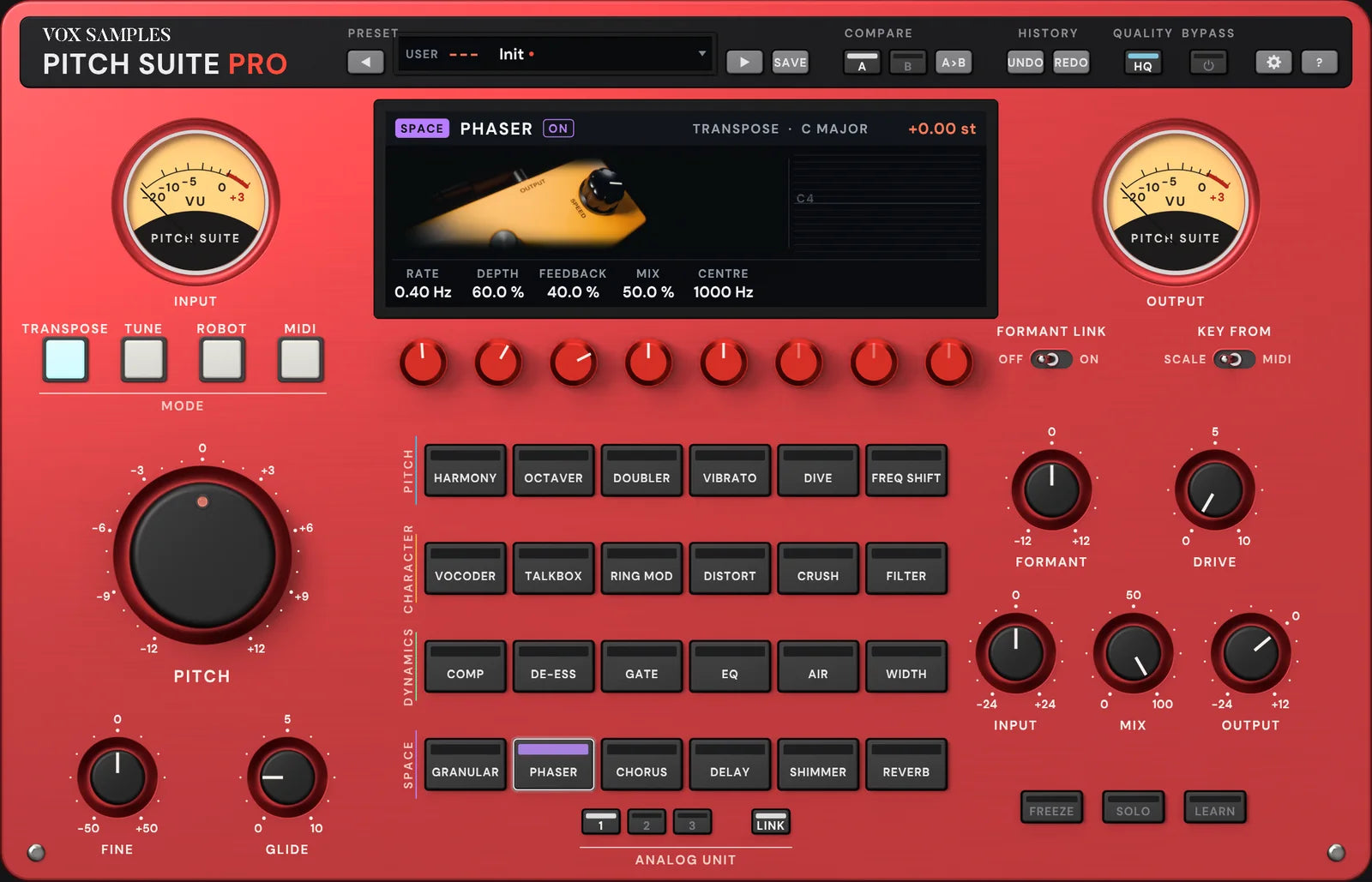
Task: Select the Vocoder effect module
Action: click(x=466, y=568)
